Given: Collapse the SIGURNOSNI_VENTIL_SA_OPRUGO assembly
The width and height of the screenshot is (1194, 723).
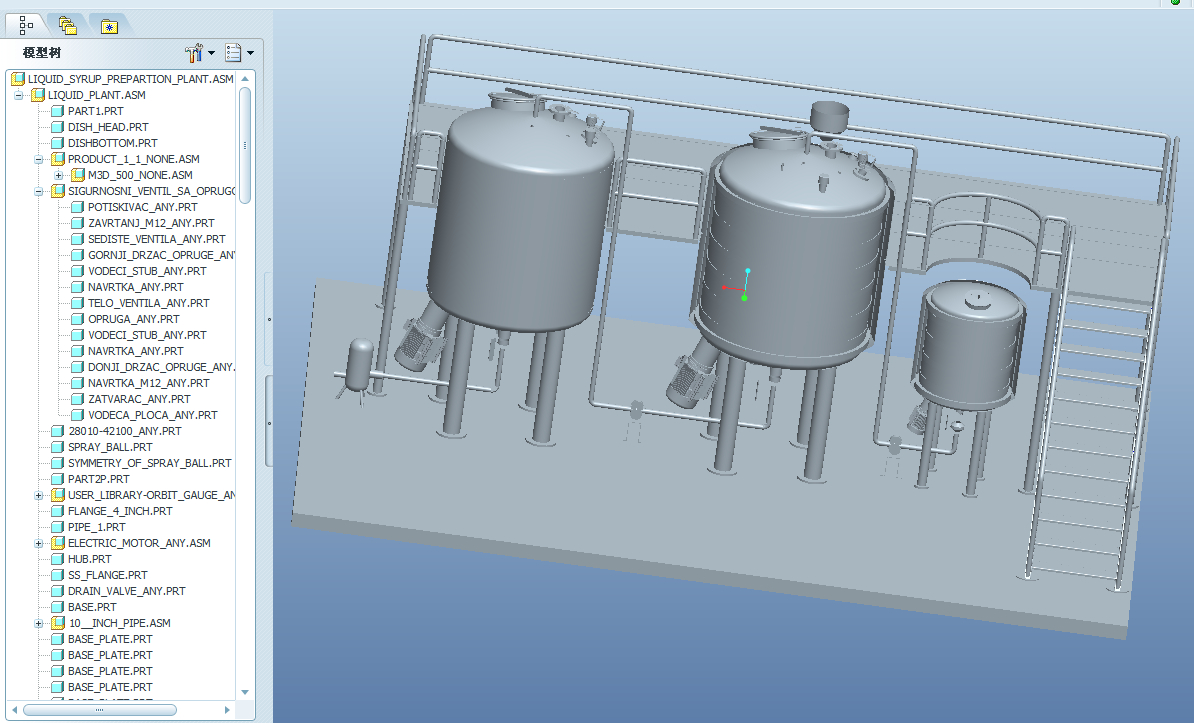Looking at the screenshot, I should pos(38,191).
